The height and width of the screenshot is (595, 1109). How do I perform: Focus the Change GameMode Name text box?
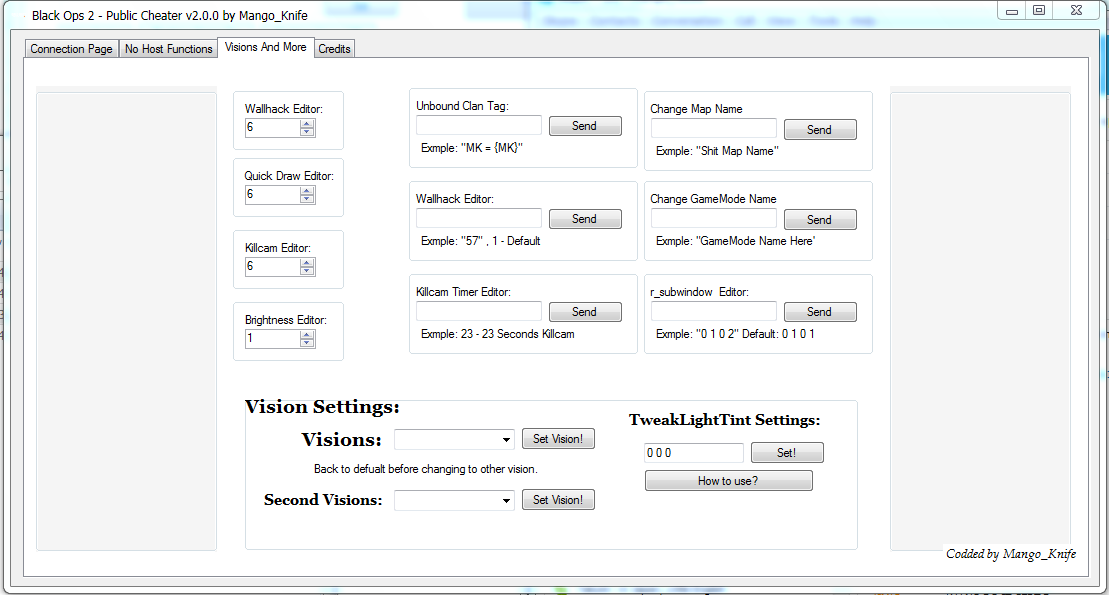pyautogui.click(x=714, y=219)
